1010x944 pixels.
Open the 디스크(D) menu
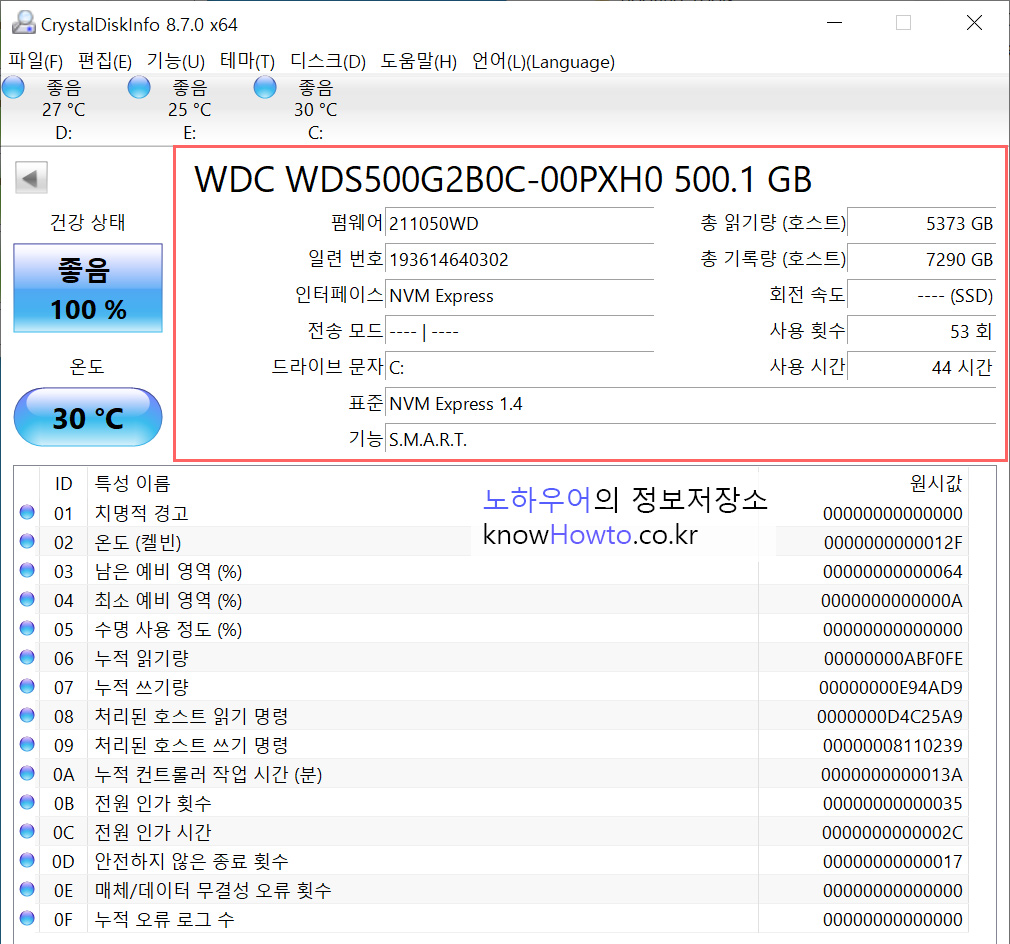(328, 61)
